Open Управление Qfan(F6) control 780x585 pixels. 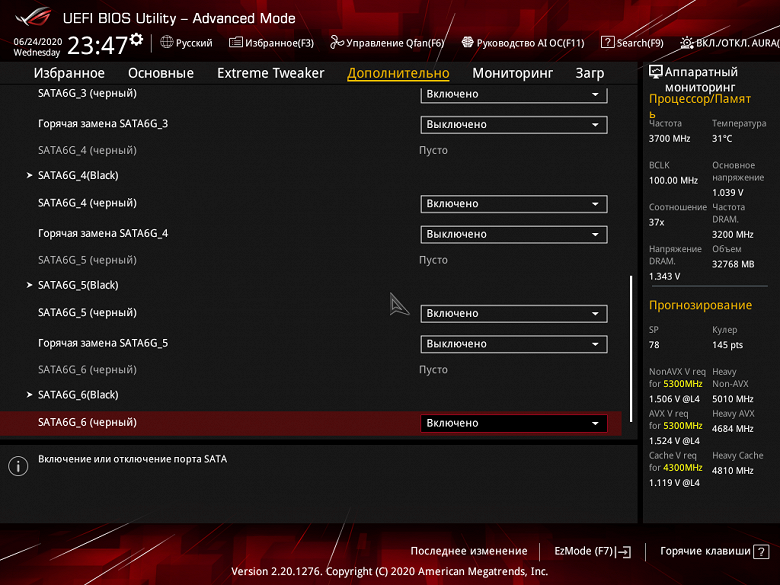click(x=387, y=43)
